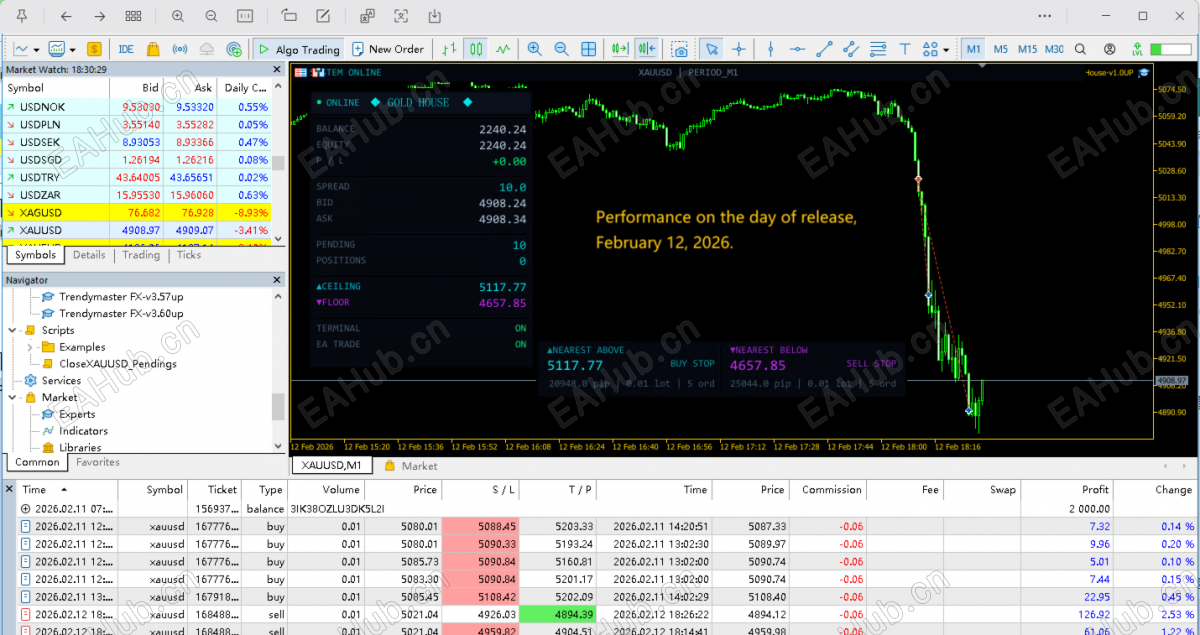Open the user account profile icon
The image size is (1200, 635).
point(1110,49)
